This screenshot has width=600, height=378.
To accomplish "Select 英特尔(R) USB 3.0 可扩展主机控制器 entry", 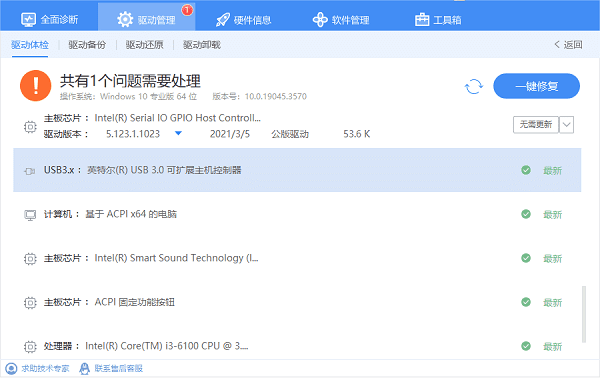I will coord(164,170).
